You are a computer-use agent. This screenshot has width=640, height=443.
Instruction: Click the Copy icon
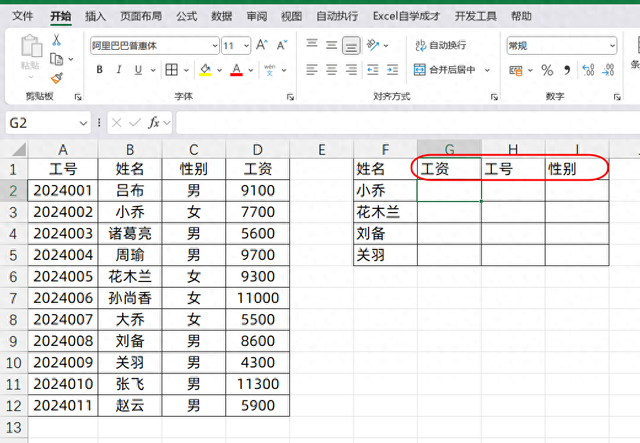click(56, 59)
